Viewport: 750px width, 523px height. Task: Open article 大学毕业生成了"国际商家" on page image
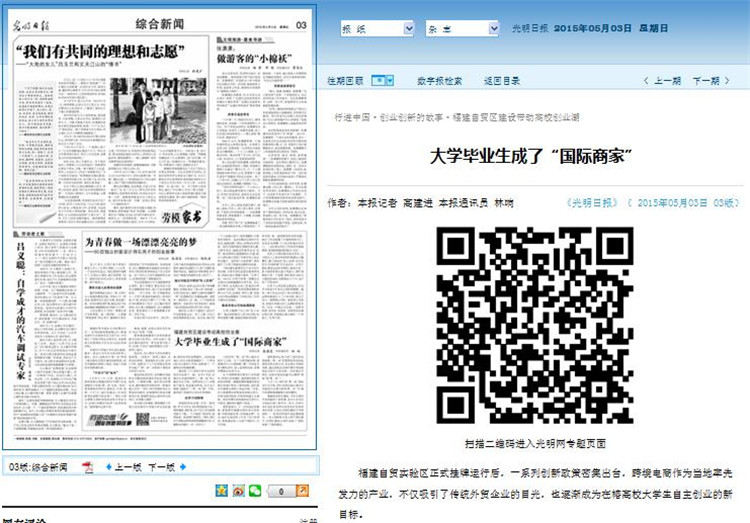pyautogui.click(x=231, y=342)
